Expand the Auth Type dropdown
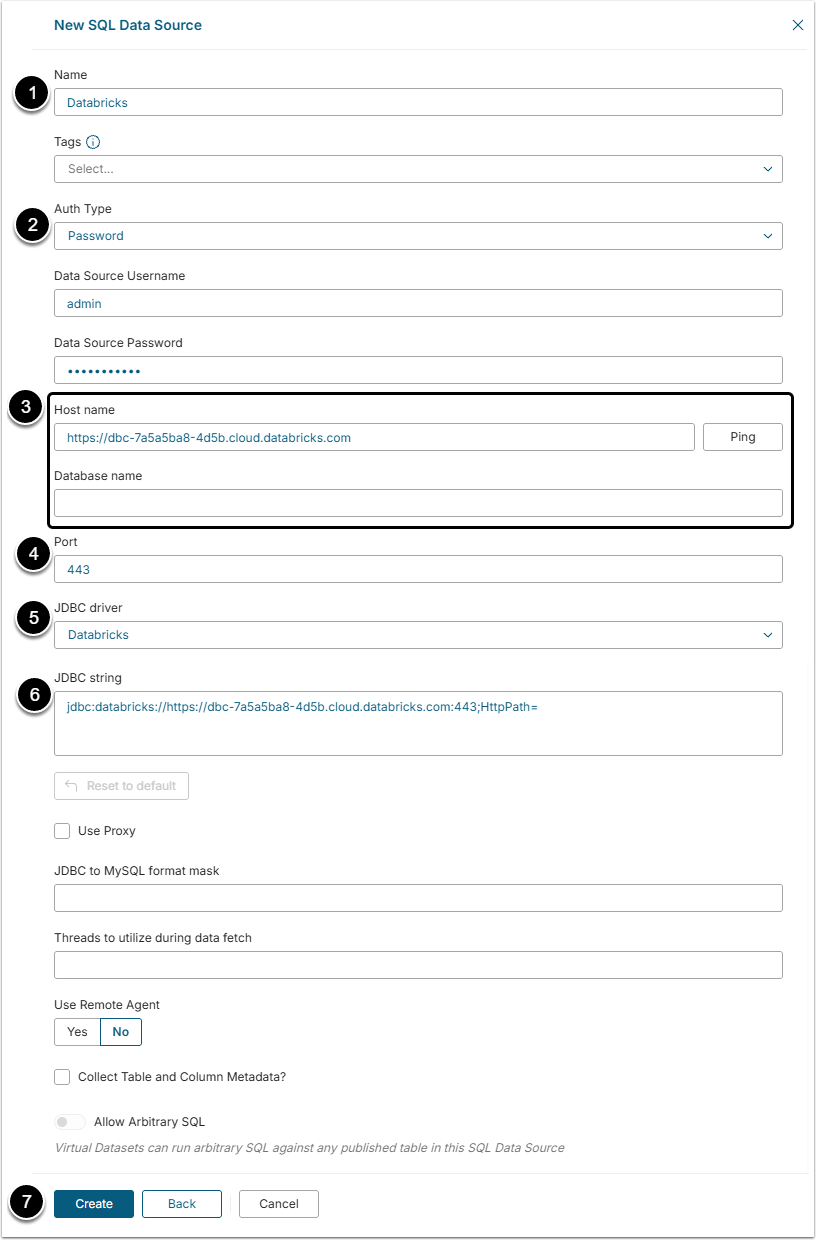The width and height of the screenshot is (816, 1240). [418, 236]
